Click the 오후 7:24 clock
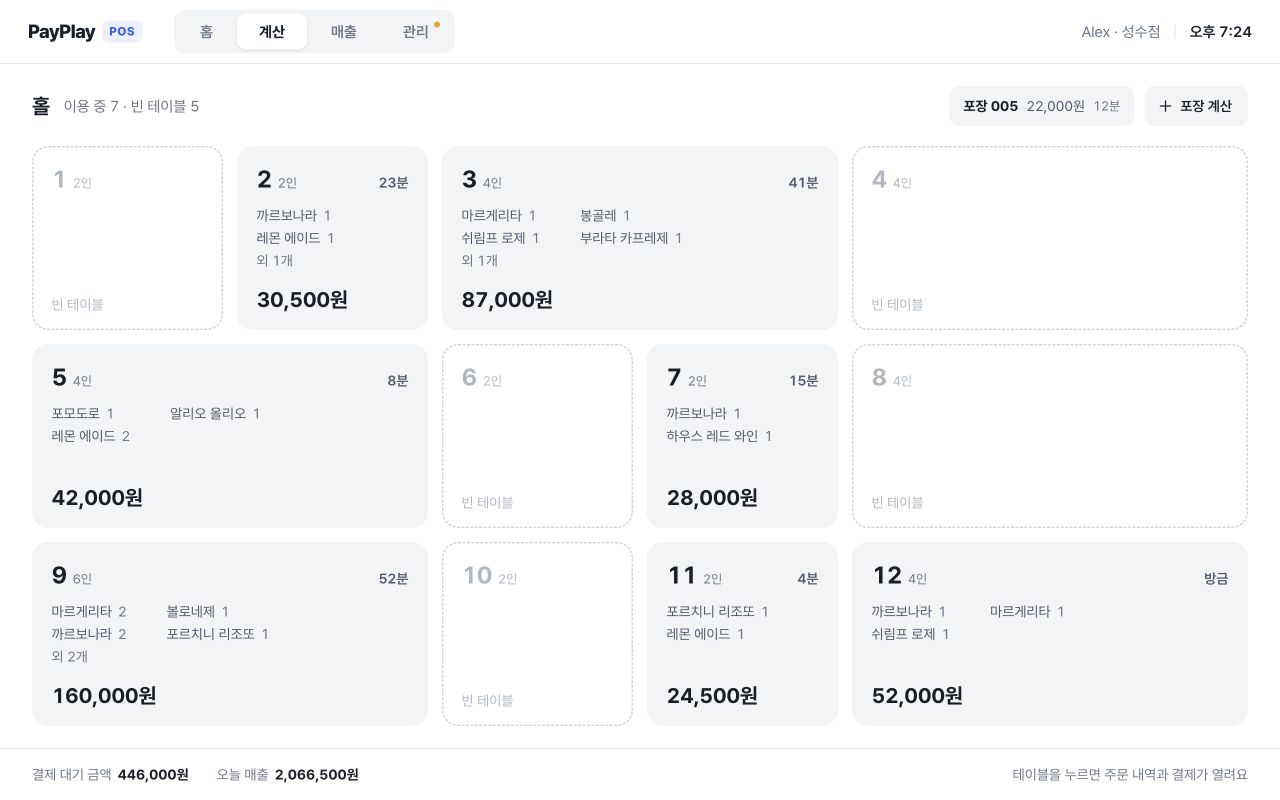1280x800 pixels. tap(1220, 32)
